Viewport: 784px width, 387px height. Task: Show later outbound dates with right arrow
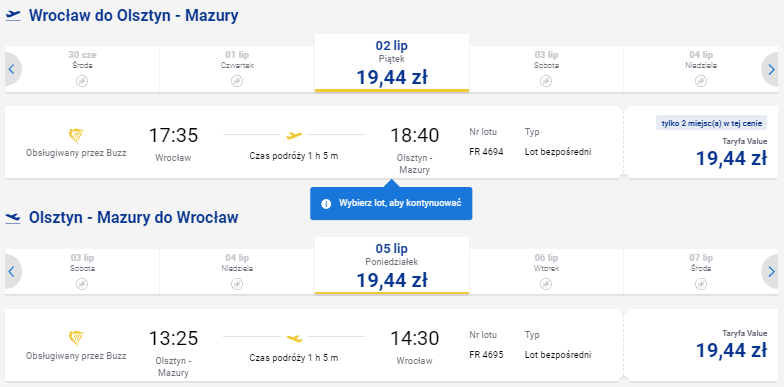[772, 70]
